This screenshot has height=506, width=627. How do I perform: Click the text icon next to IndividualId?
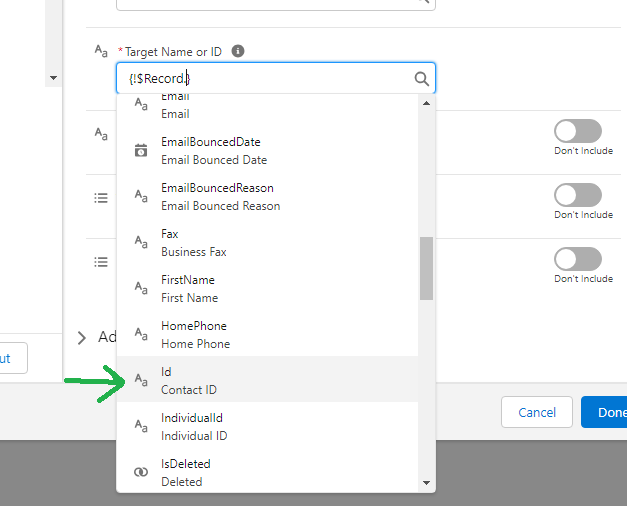click(141, 426)
